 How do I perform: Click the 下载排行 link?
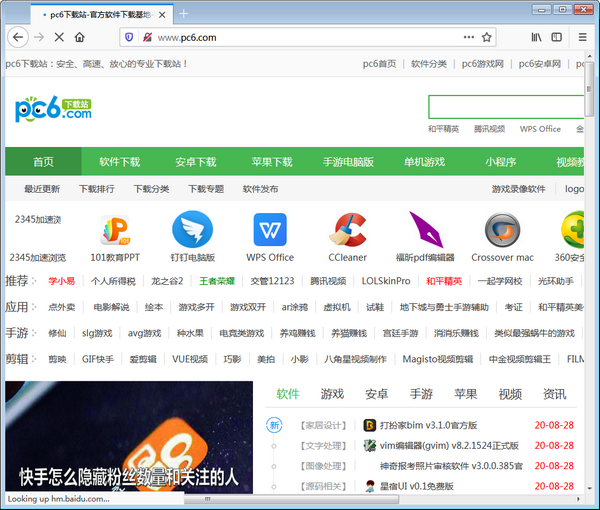[x=97, y=188]
